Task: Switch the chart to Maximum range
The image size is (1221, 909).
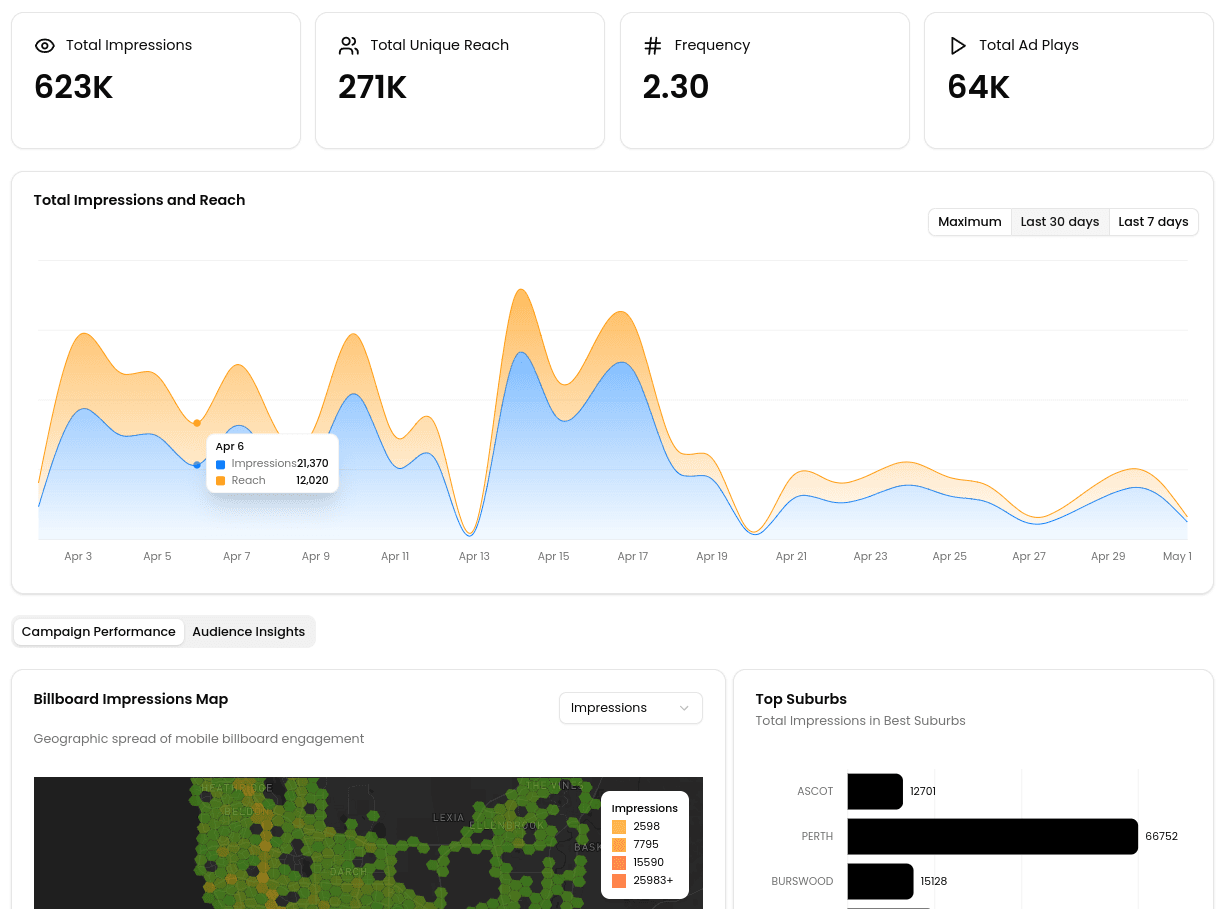Action: [x=969, y=222]
